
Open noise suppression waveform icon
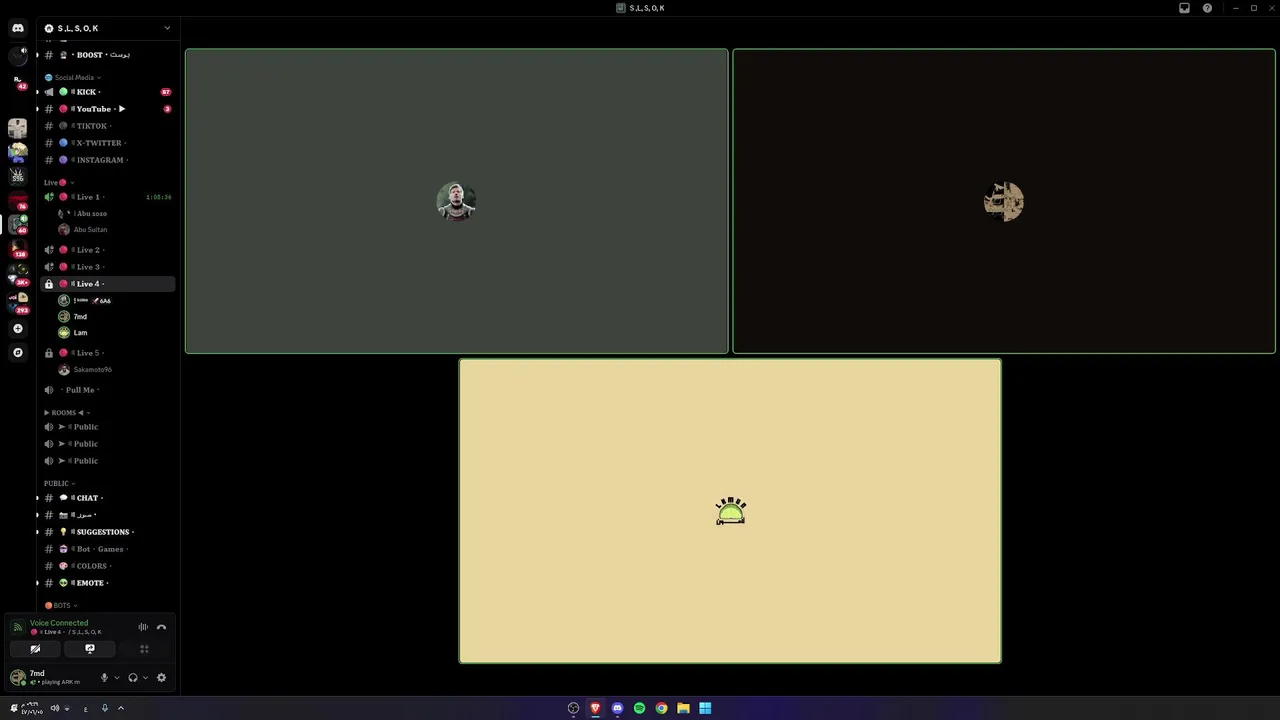pyautogui.click(x=143, y=627)
